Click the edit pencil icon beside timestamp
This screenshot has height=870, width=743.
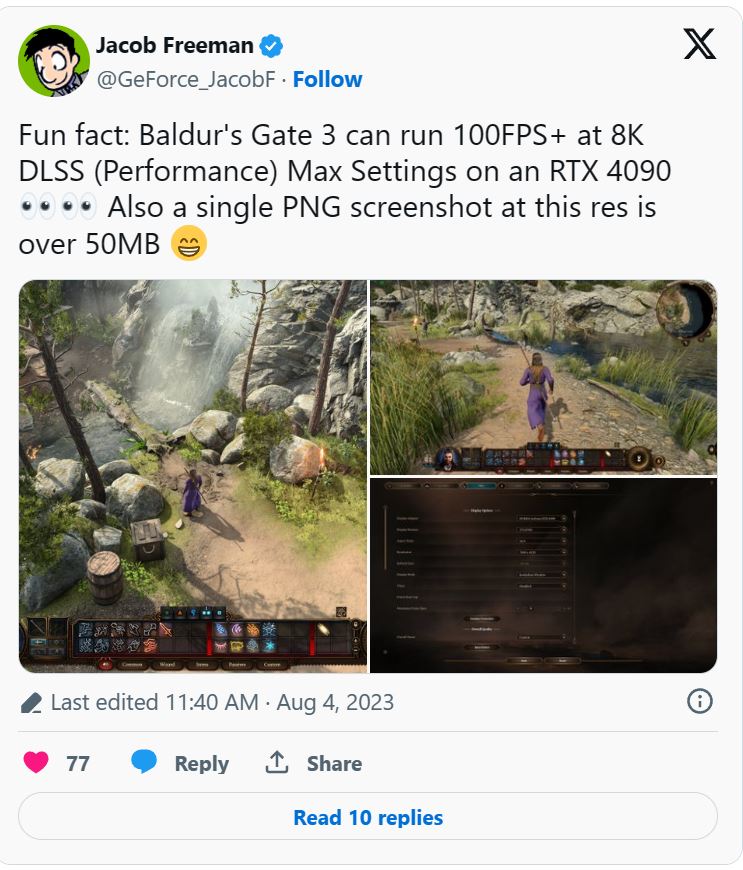(31, 702)
